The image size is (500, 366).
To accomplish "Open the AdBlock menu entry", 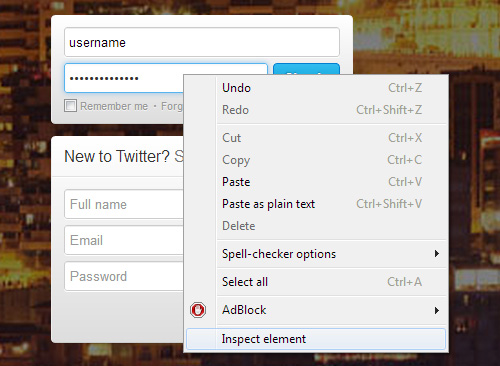I will click(316, 310).
